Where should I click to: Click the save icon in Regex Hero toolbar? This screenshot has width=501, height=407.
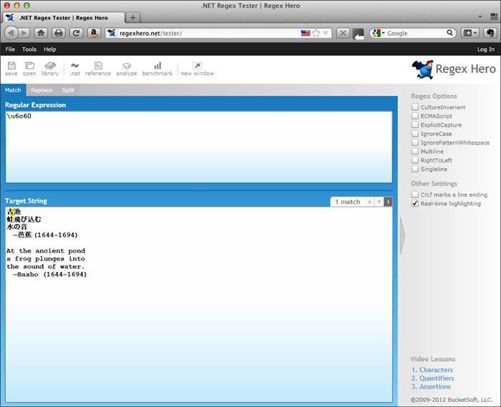[x=11, y=69]
